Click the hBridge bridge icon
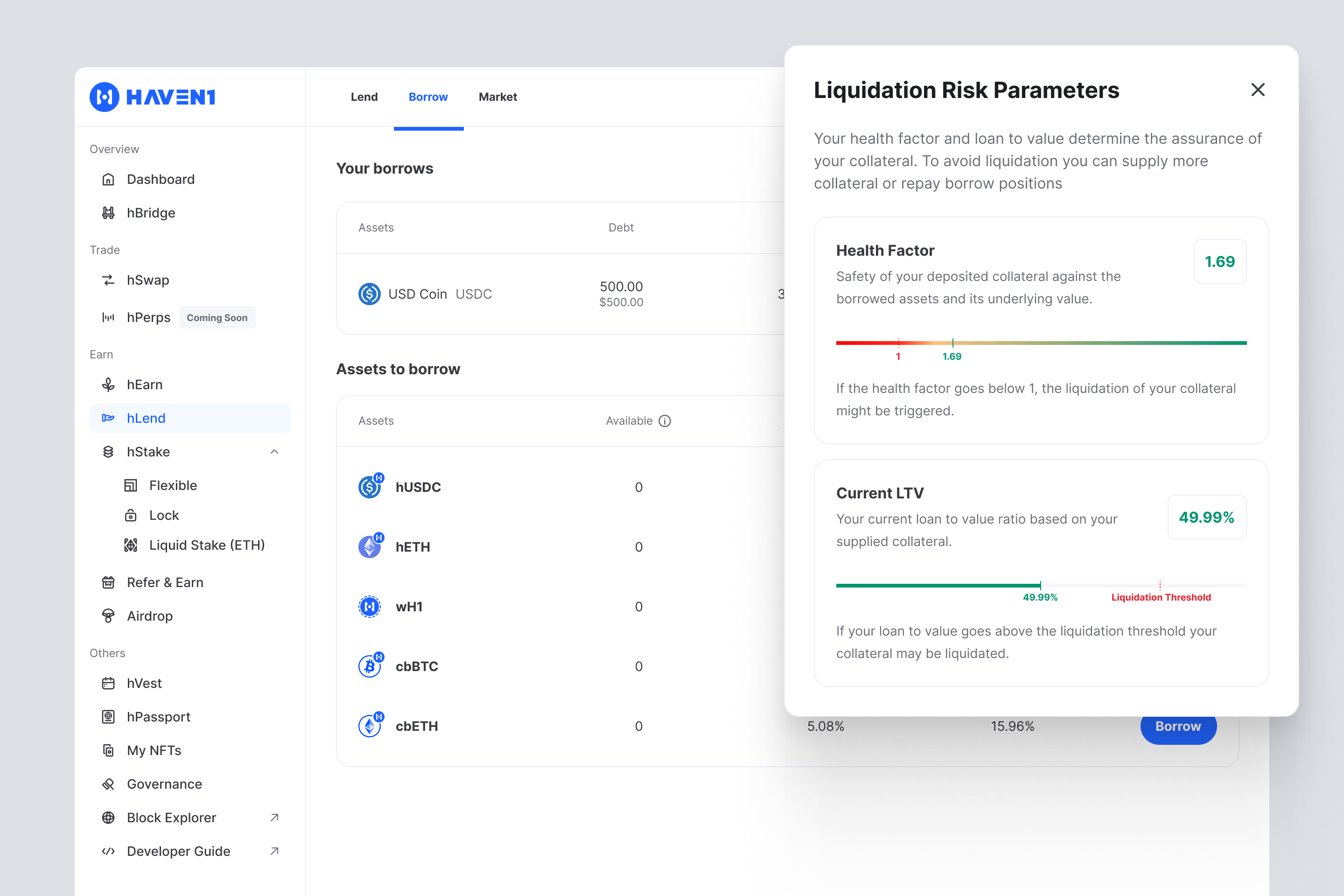The height and width of the screenshot is (896, 1344). pos(108,213)
